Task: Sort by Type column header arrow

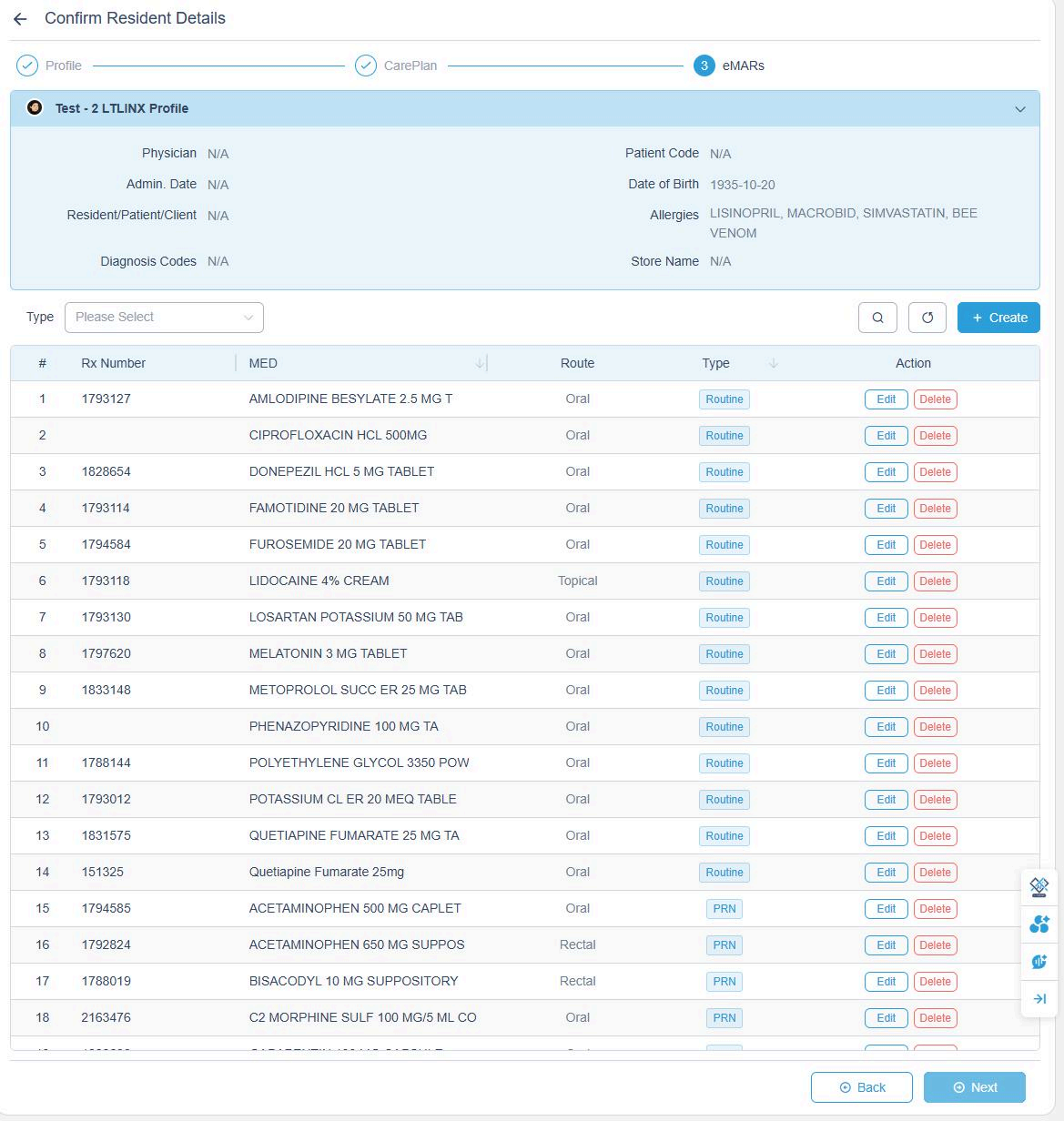Action: (773, 364)
